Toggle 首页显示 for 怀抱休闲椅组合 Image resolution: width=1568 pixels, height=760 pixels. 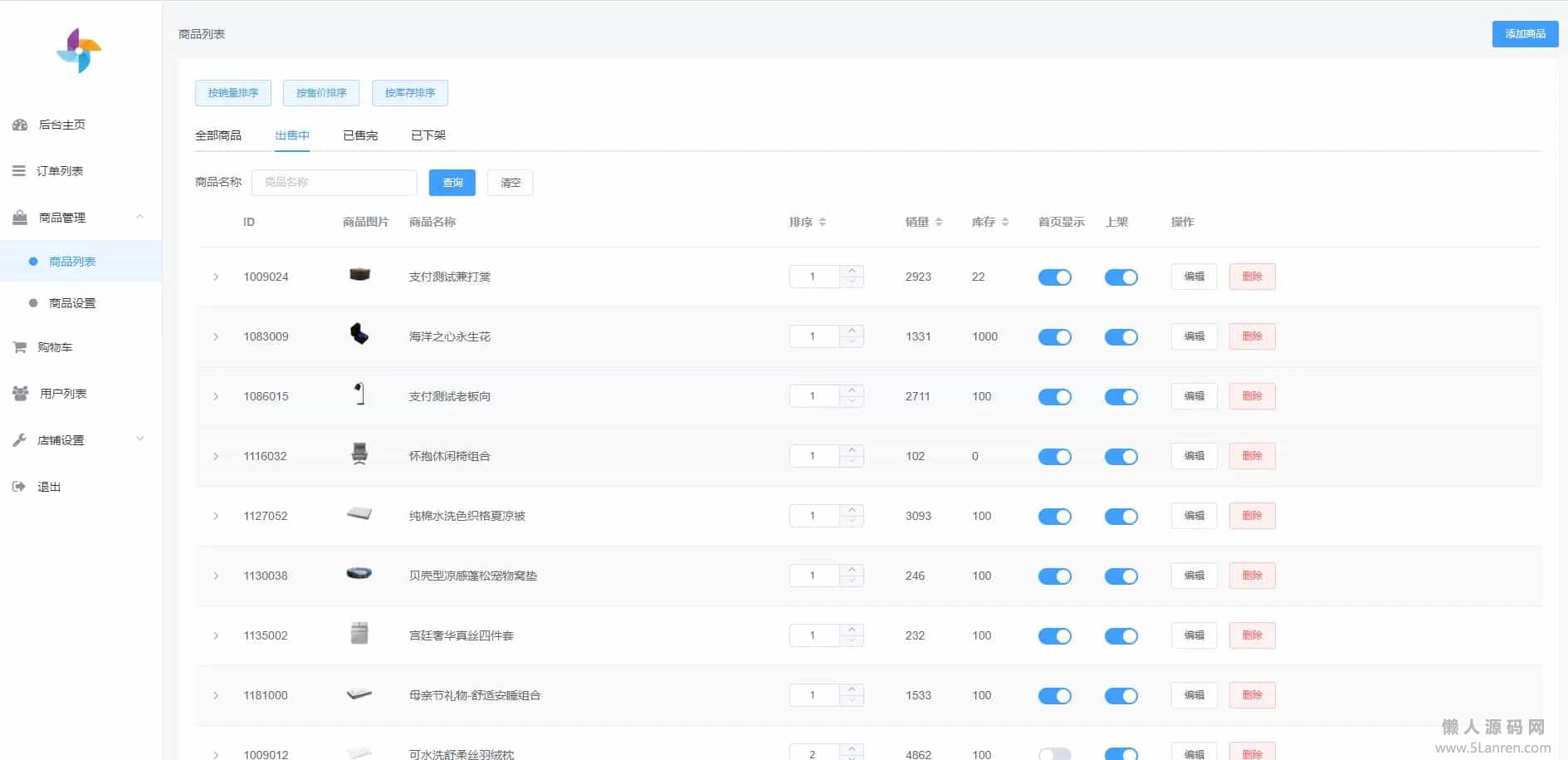(1054, 457)
